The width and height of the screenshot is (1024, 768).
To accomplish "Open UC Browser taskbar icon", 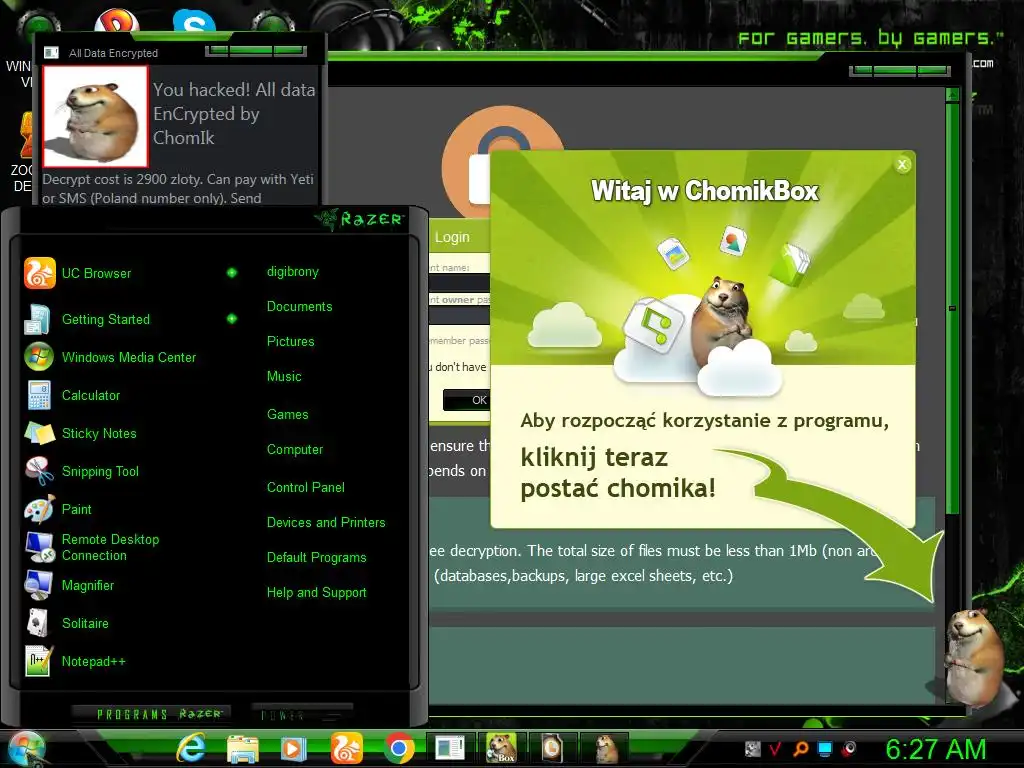I will point(347,748).
